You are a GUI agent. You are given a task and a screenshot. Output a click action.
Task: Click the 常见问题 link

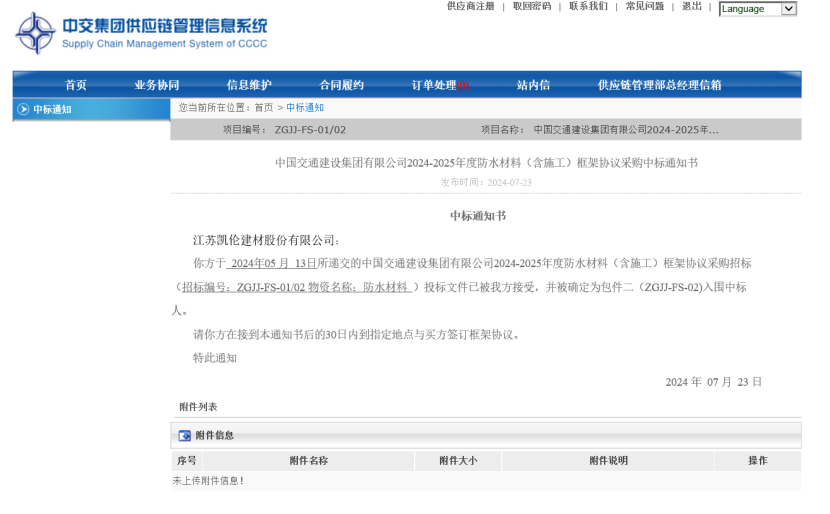[645, 6]
